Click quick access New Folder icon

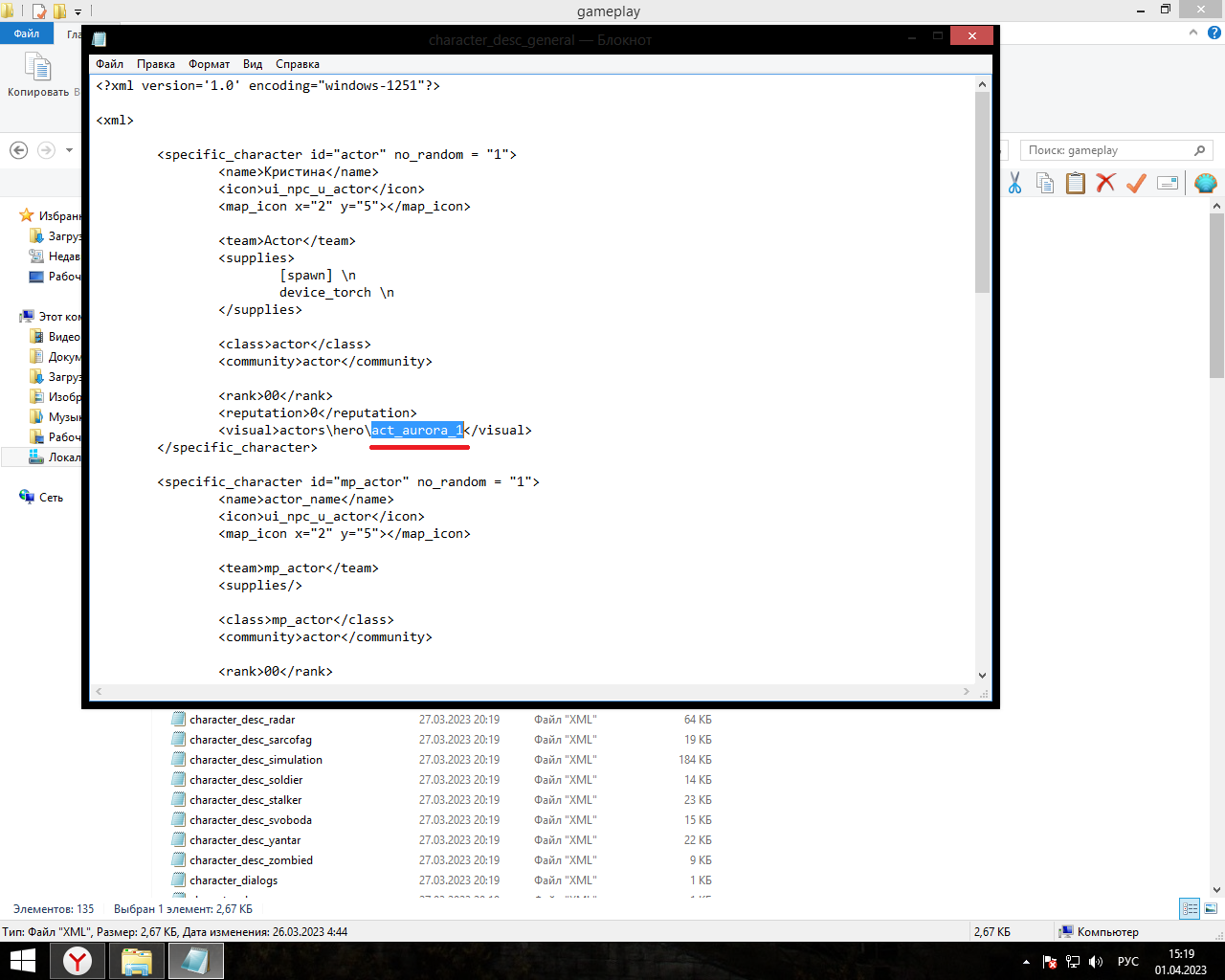59,11
